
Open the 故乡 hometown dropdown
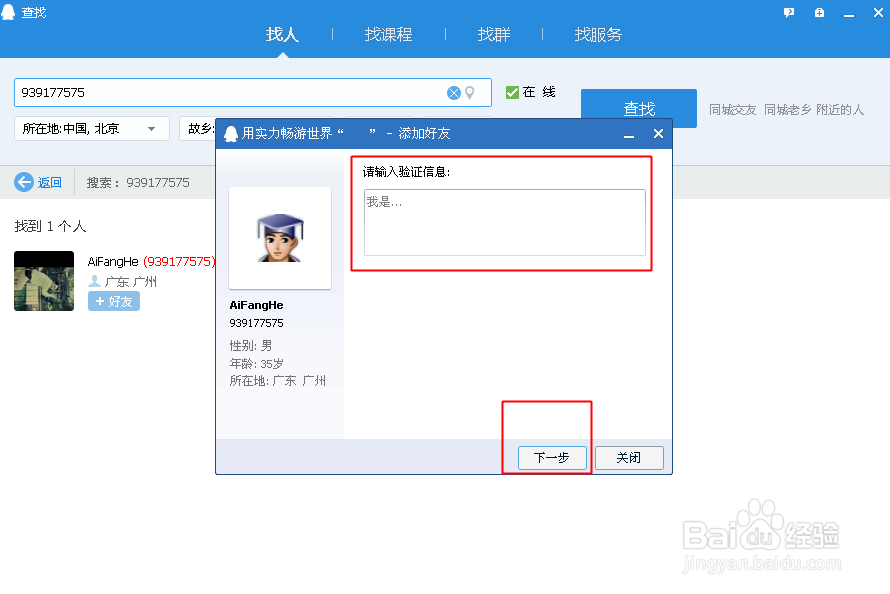click(x=202, y=129)
